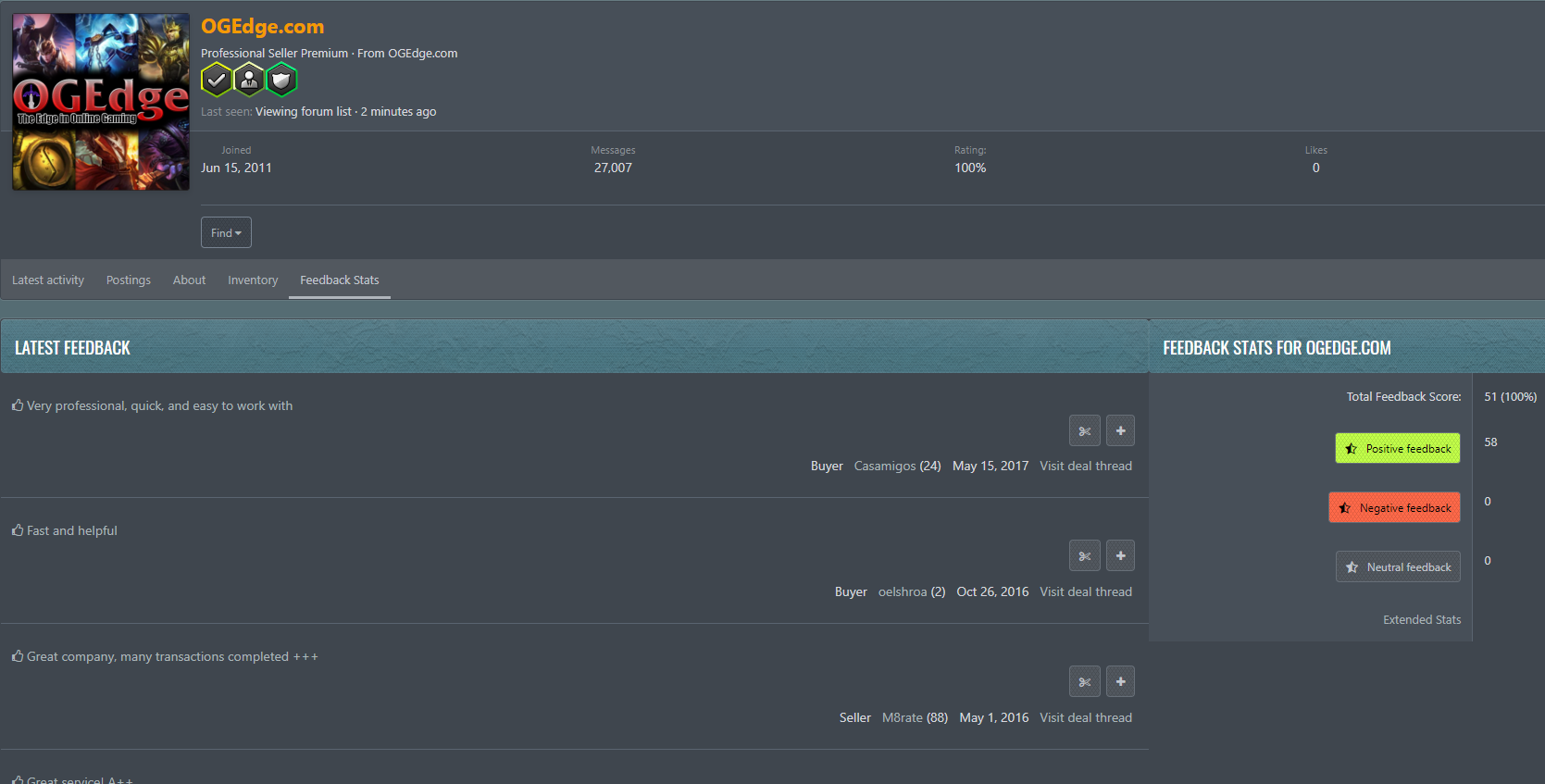This screenshot has height=784, width=1545.
Task: Visit deal thread for May 15, 2017
Action: 1086,466
